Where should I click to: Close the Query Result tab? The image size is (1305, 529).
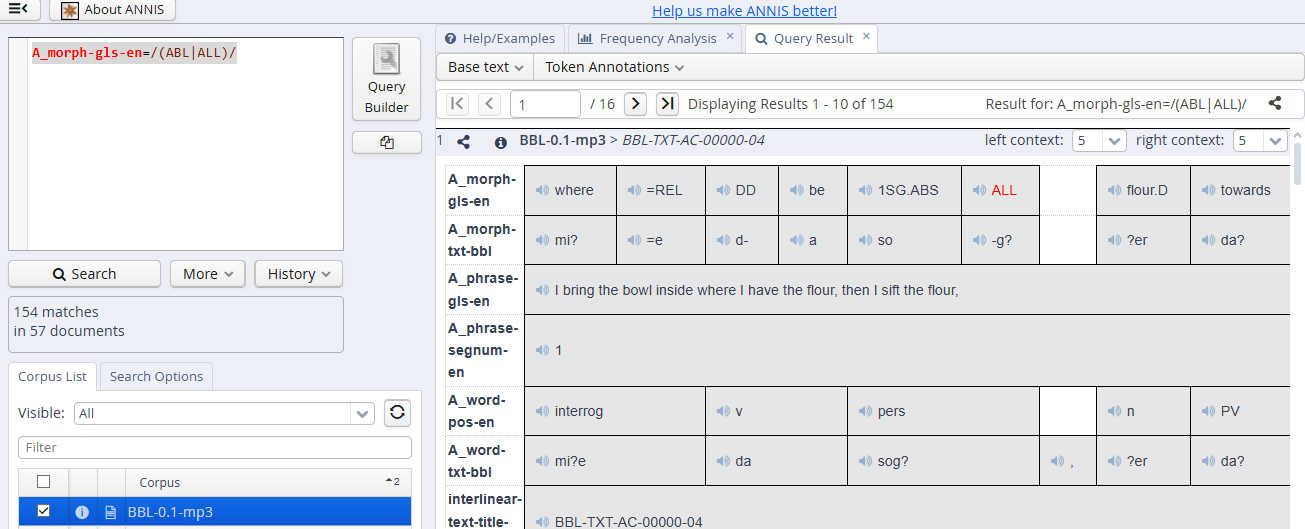(866, 37)
